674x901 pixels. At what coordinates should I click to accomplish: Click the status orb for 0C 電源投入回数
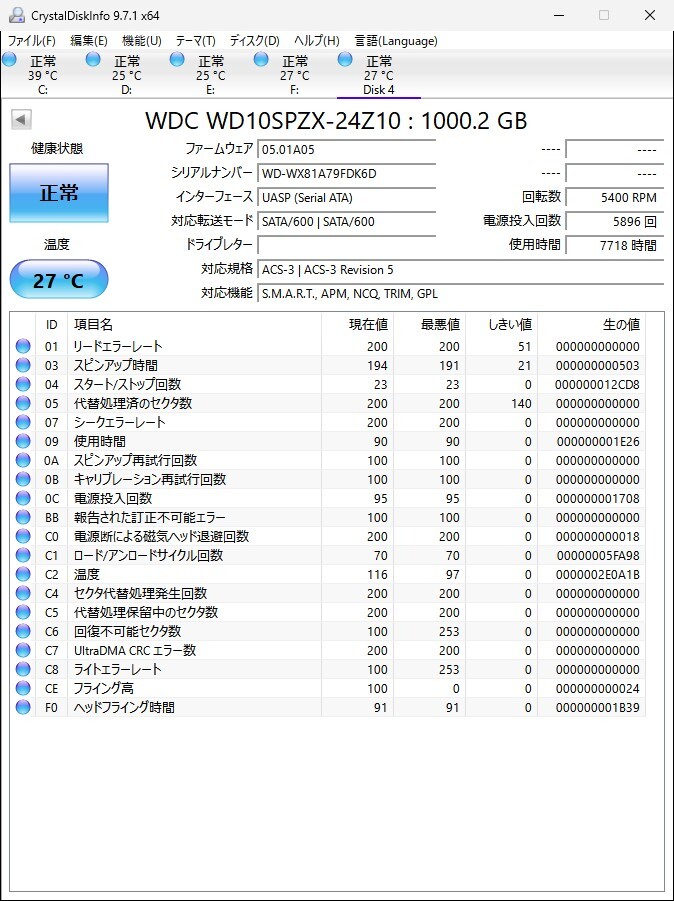(23, 498)
